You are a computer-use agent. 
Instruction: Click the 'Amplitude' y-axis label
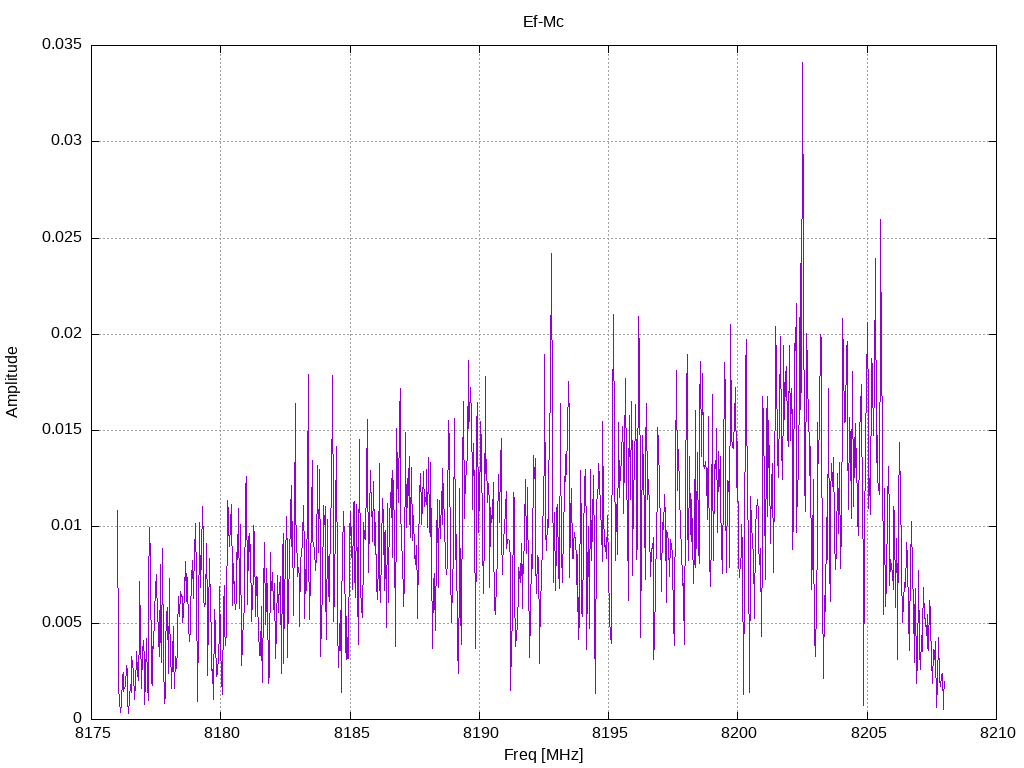(x=12, y=382)
